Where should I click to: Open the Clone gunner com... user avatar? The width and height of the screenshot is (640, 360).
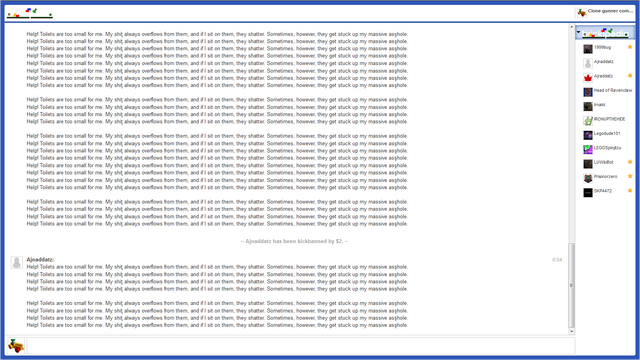(x=582, y=13)
